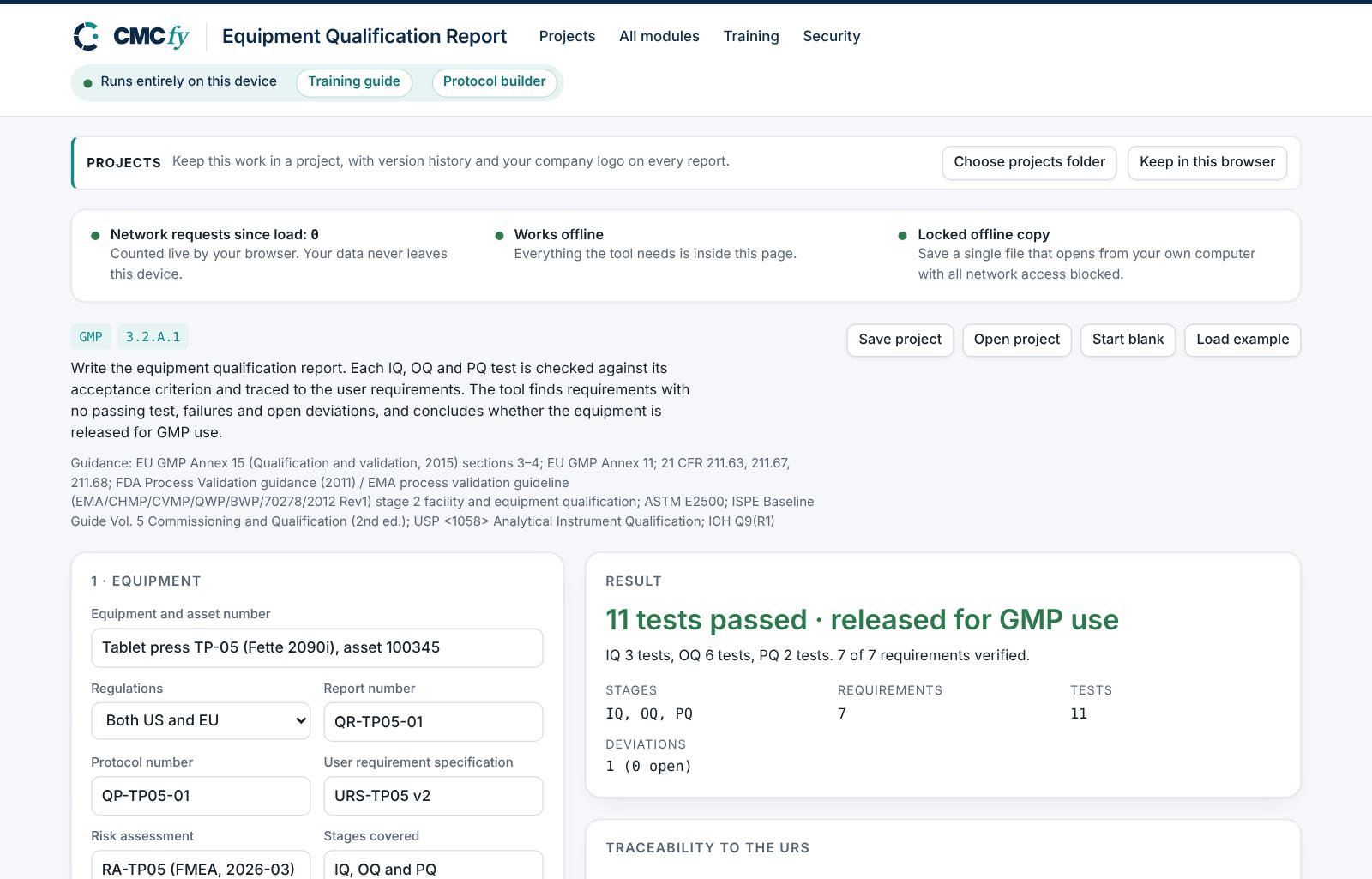Click the green dot beside Network requests

click(95, 236)
